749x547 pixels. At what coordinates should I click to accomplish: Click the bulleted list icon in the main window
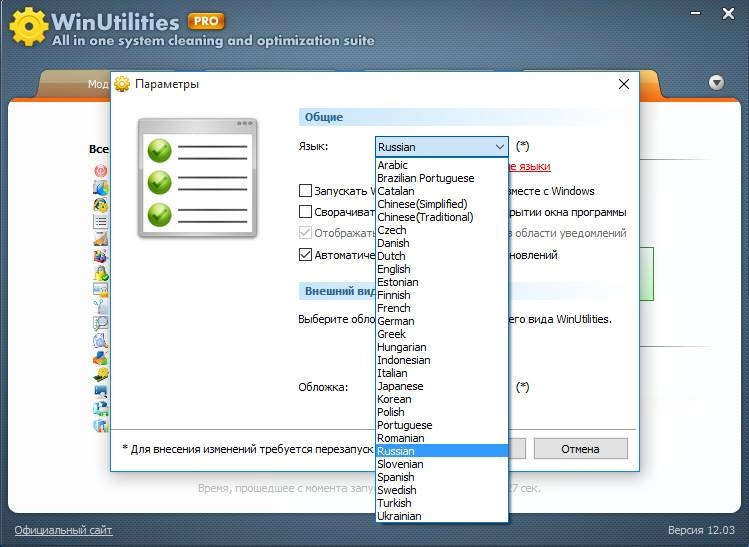[x=101, y=222]
